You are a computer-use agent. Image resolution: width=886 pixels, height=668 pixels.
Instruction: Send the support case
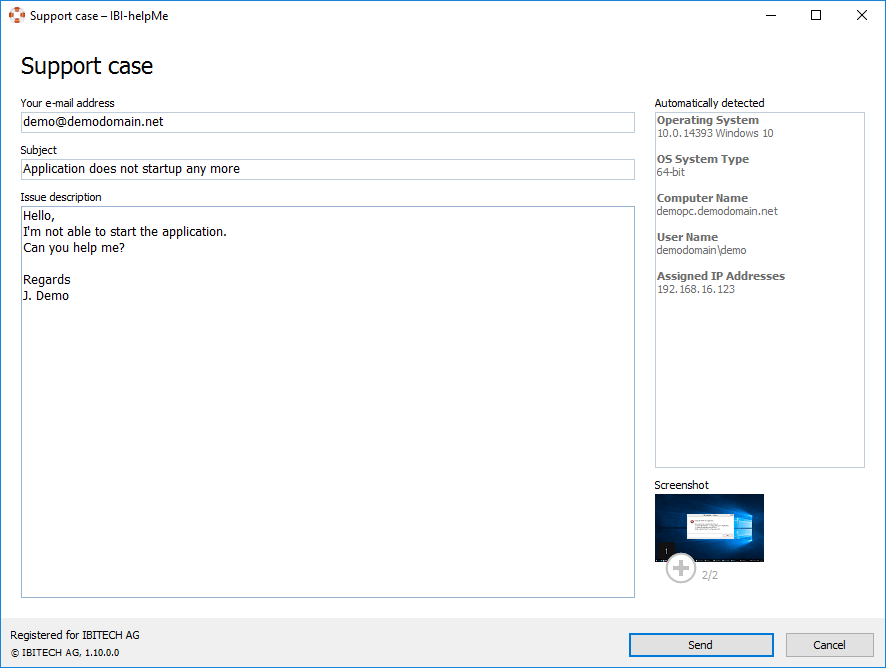(x=700, y=645)
